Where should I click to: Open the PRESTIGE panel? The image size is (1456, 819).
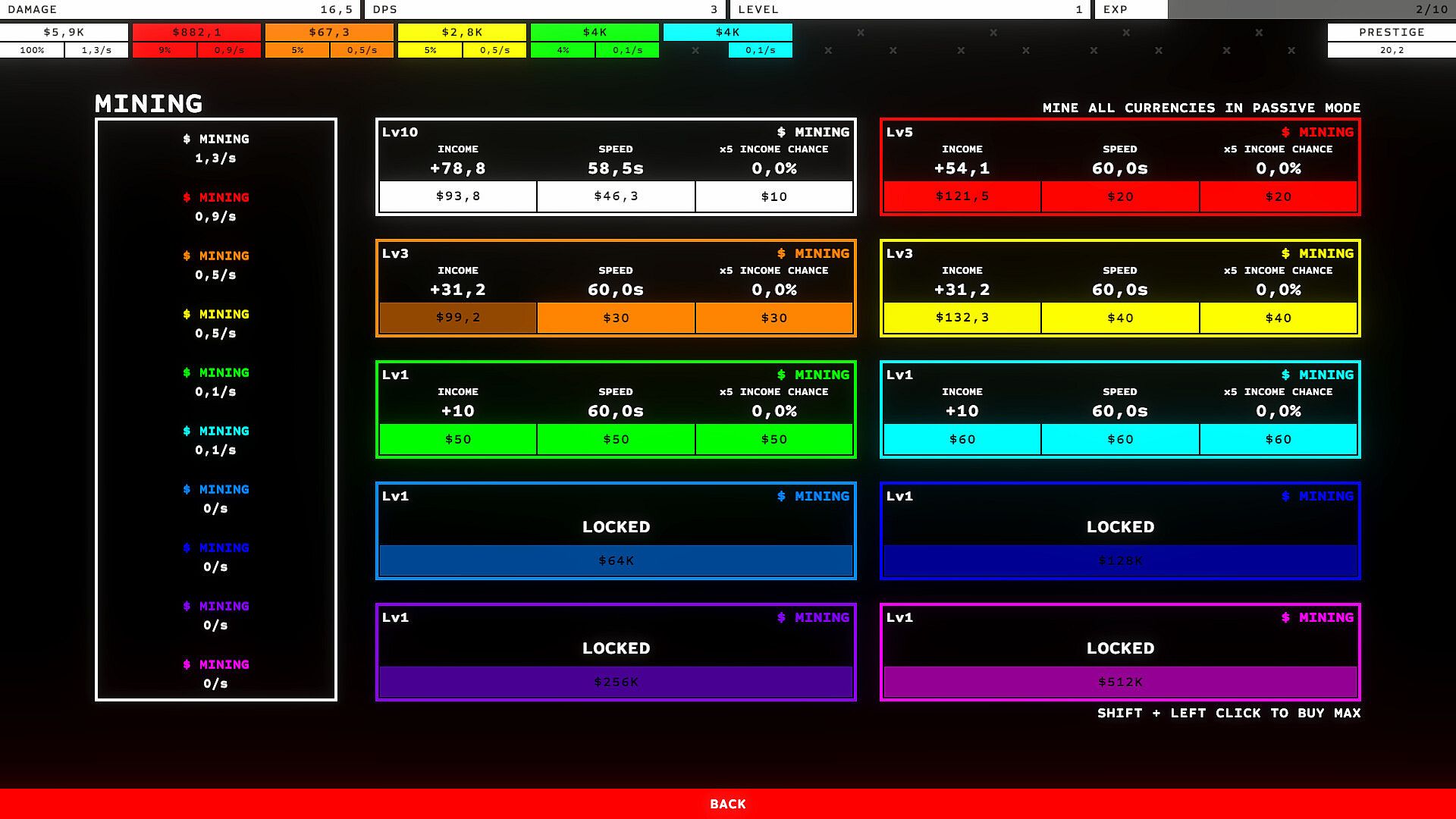(x=1391, y=32)
